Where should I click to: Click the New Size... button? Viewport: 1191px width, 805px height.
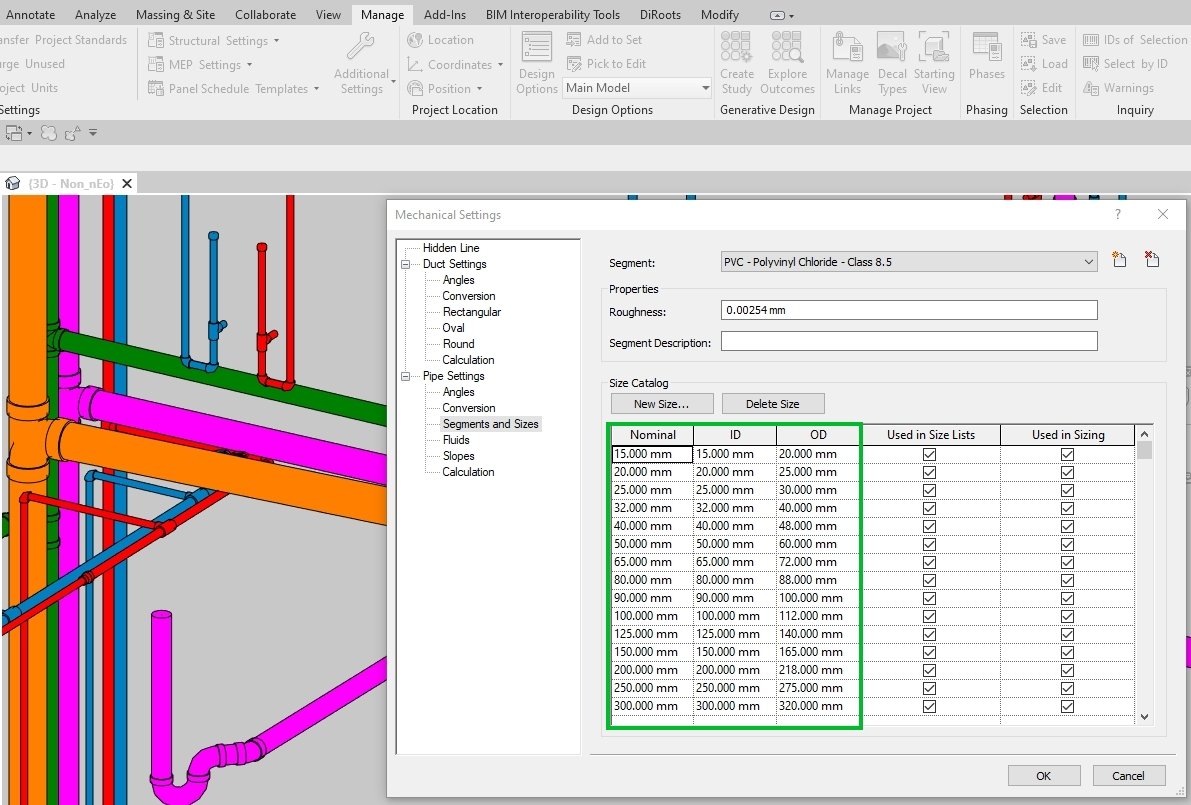tap(662, 404)
